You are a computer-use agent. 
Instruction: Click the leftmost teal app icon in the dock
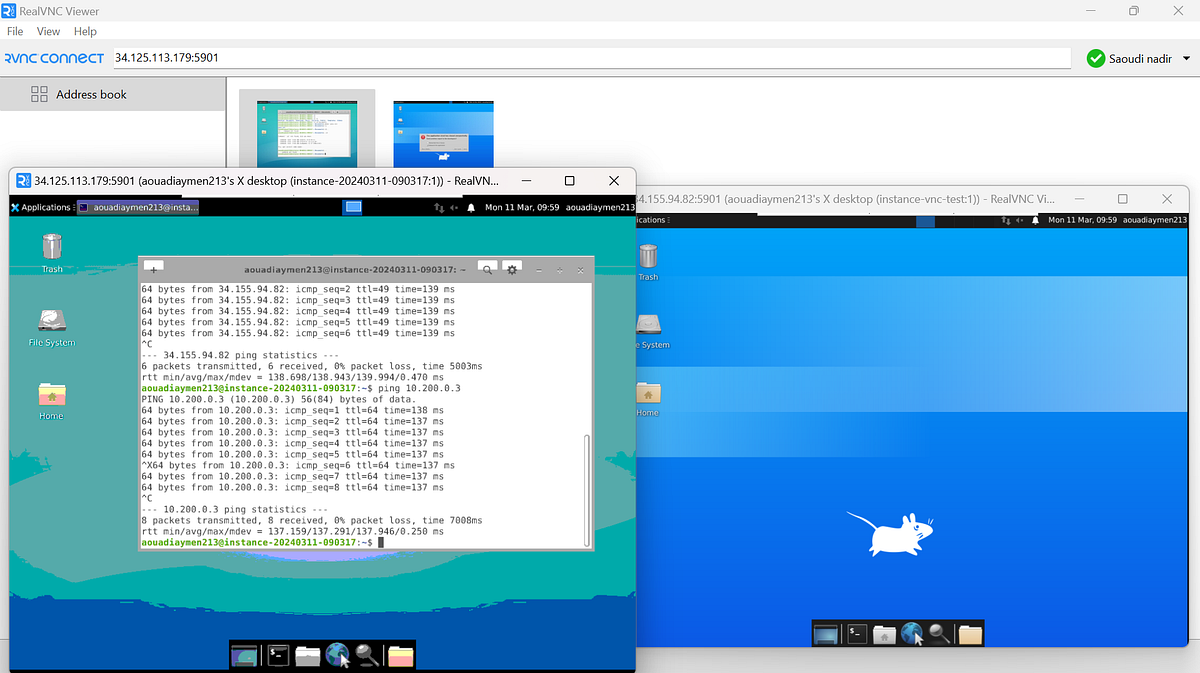click(x=245, y=655)
